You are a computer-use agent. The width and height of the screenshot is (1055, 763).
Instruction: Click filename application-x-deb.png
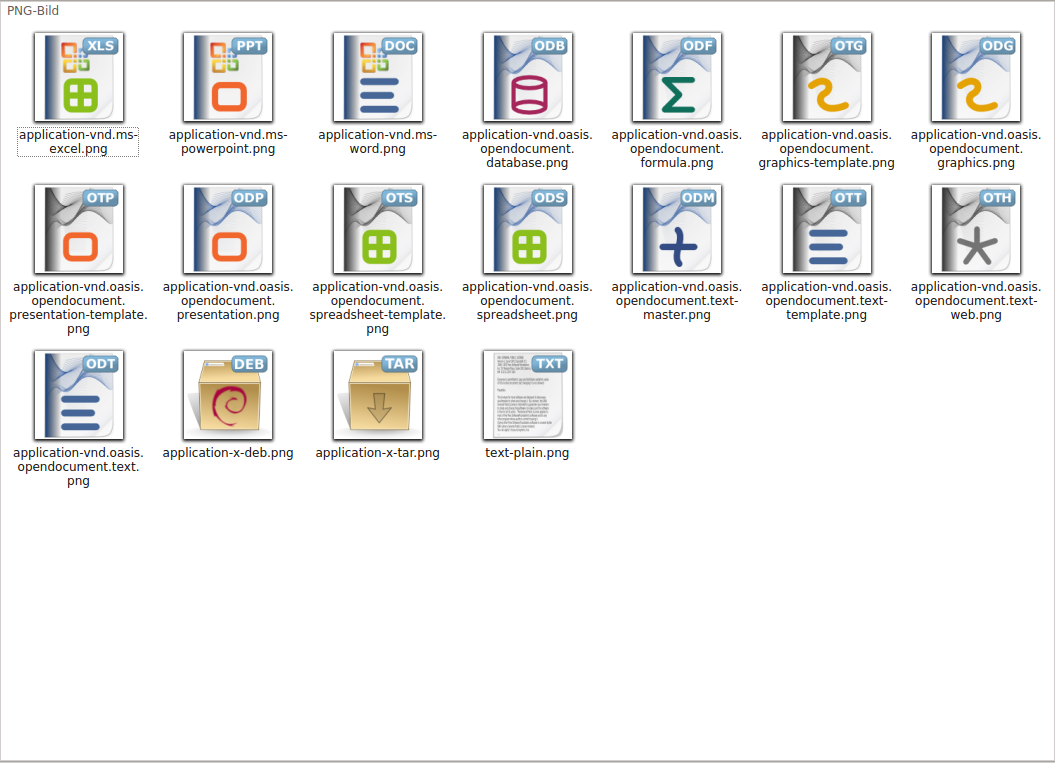point(228,453)
